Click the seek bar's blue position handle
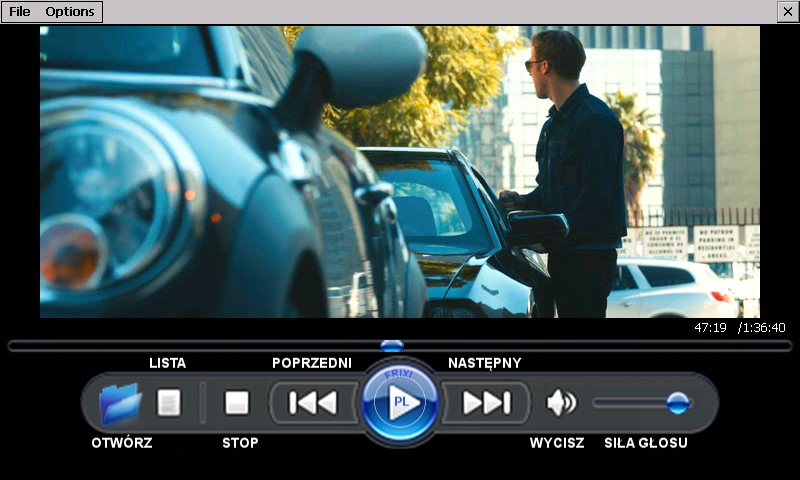The image size is (800, 480). [x=392, y=346]
